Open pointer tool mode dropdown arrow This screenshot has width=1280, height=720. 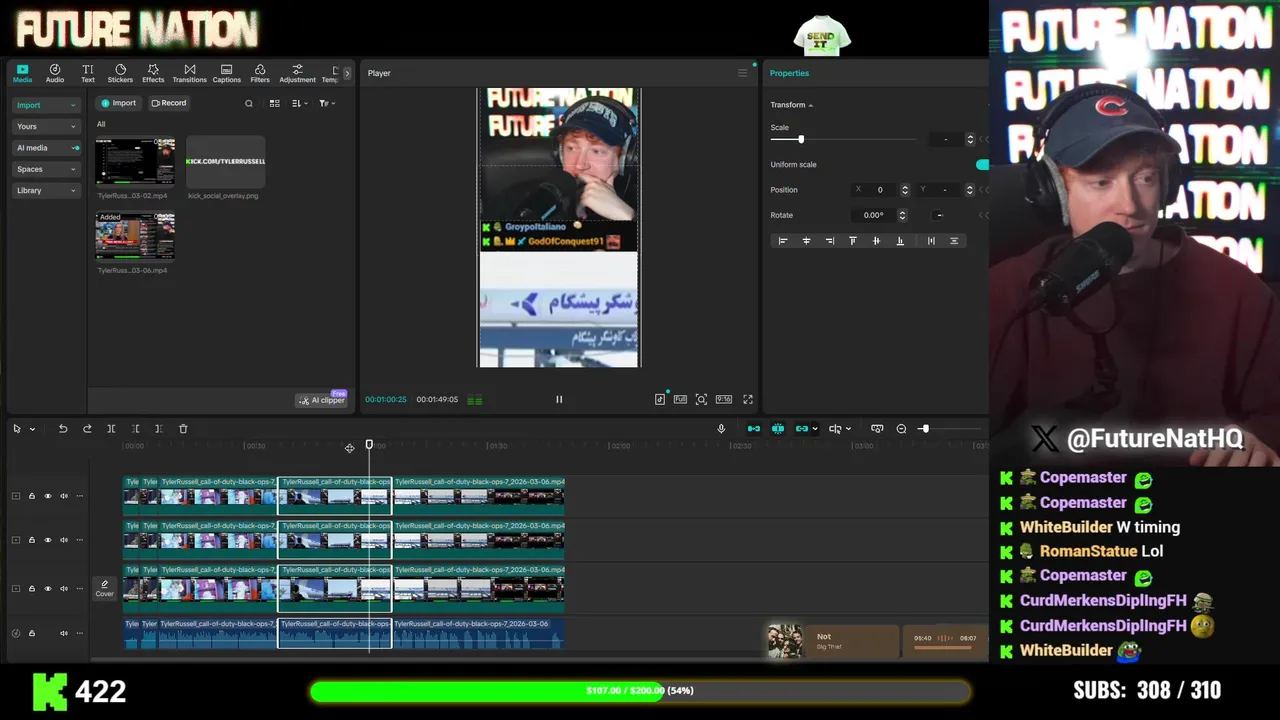32,429
